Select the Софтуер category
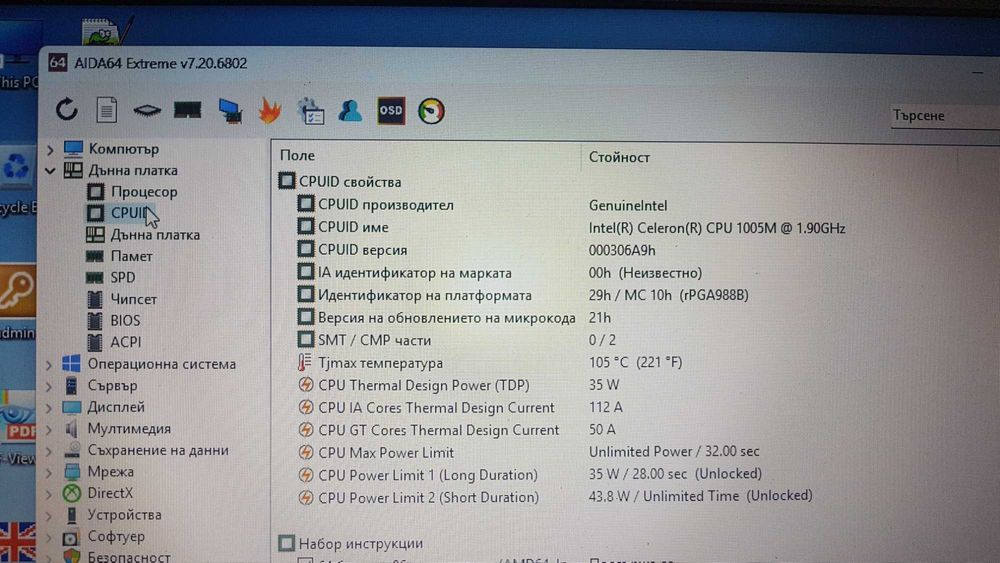1000x563 pixels. click(x=116, y=536)
